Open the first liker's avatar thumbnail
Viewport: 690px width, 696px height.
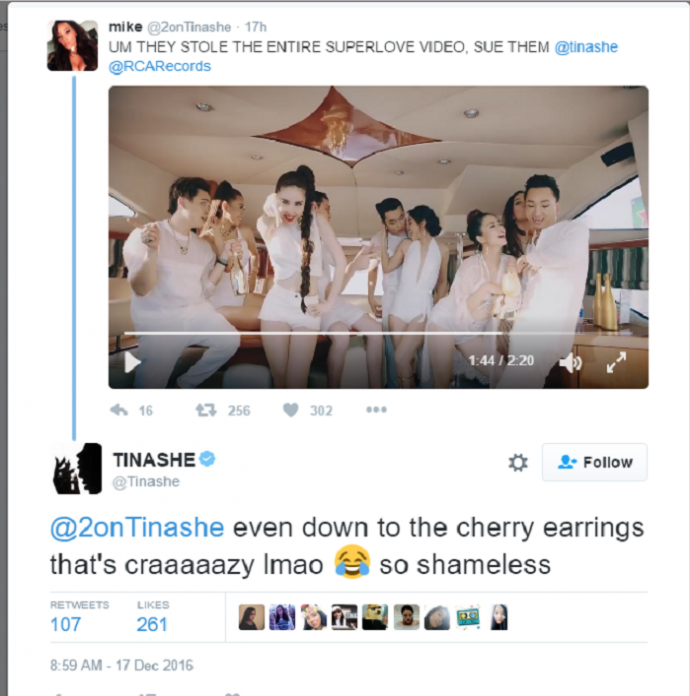pyautogui.click(x=251, y=617)
